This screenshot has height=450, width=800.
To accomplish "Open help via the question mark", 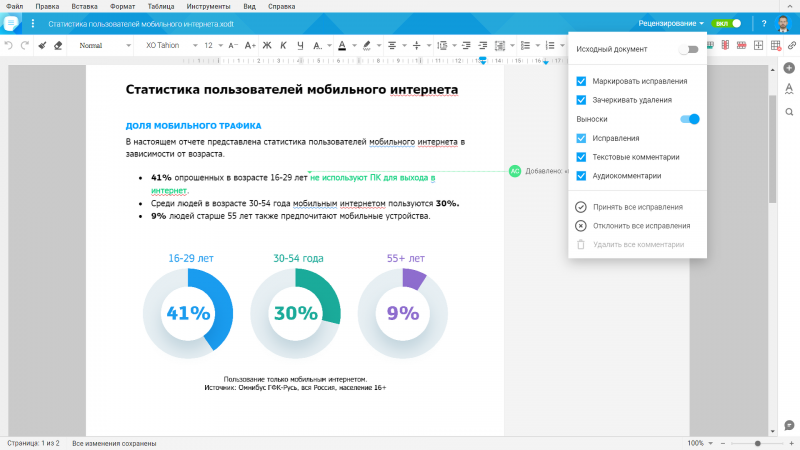I will point(764,23).
